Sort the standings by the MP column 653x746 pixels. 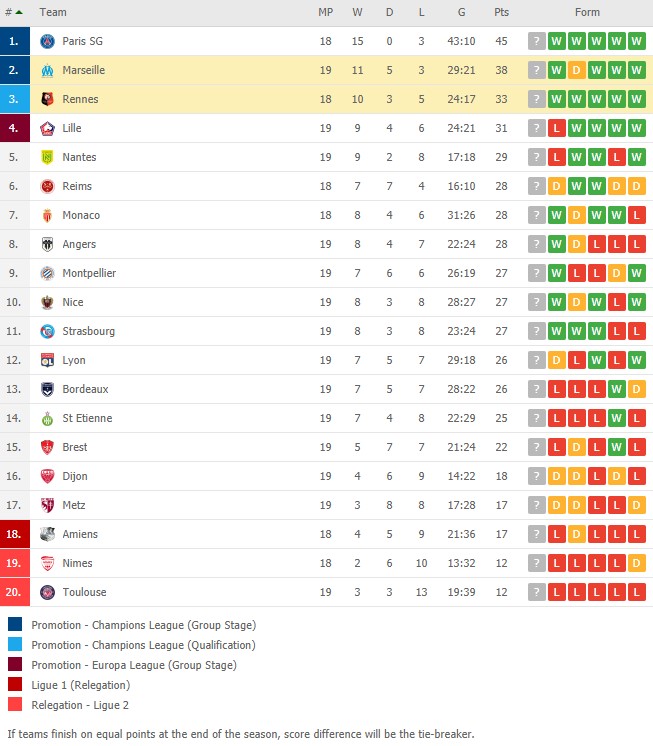click(325, 12)
